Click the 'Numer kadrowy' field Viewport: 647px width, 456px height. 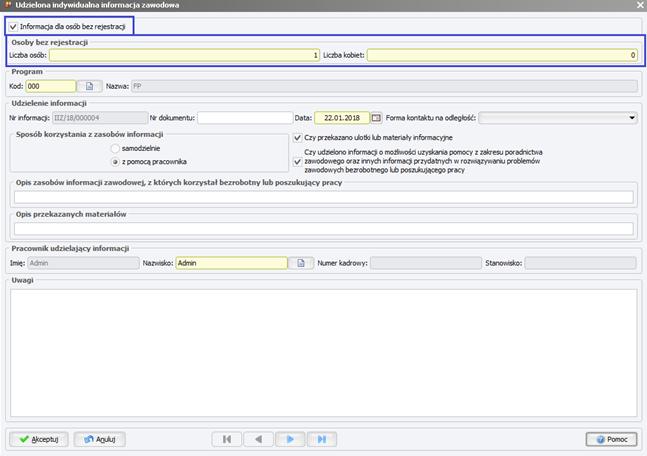coord(426,263)
